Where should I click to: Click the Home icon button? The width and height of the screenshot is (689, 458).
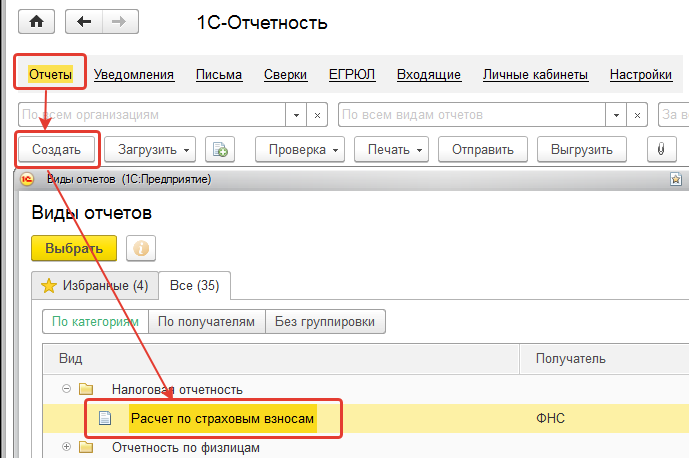click(x=37, y=22)
